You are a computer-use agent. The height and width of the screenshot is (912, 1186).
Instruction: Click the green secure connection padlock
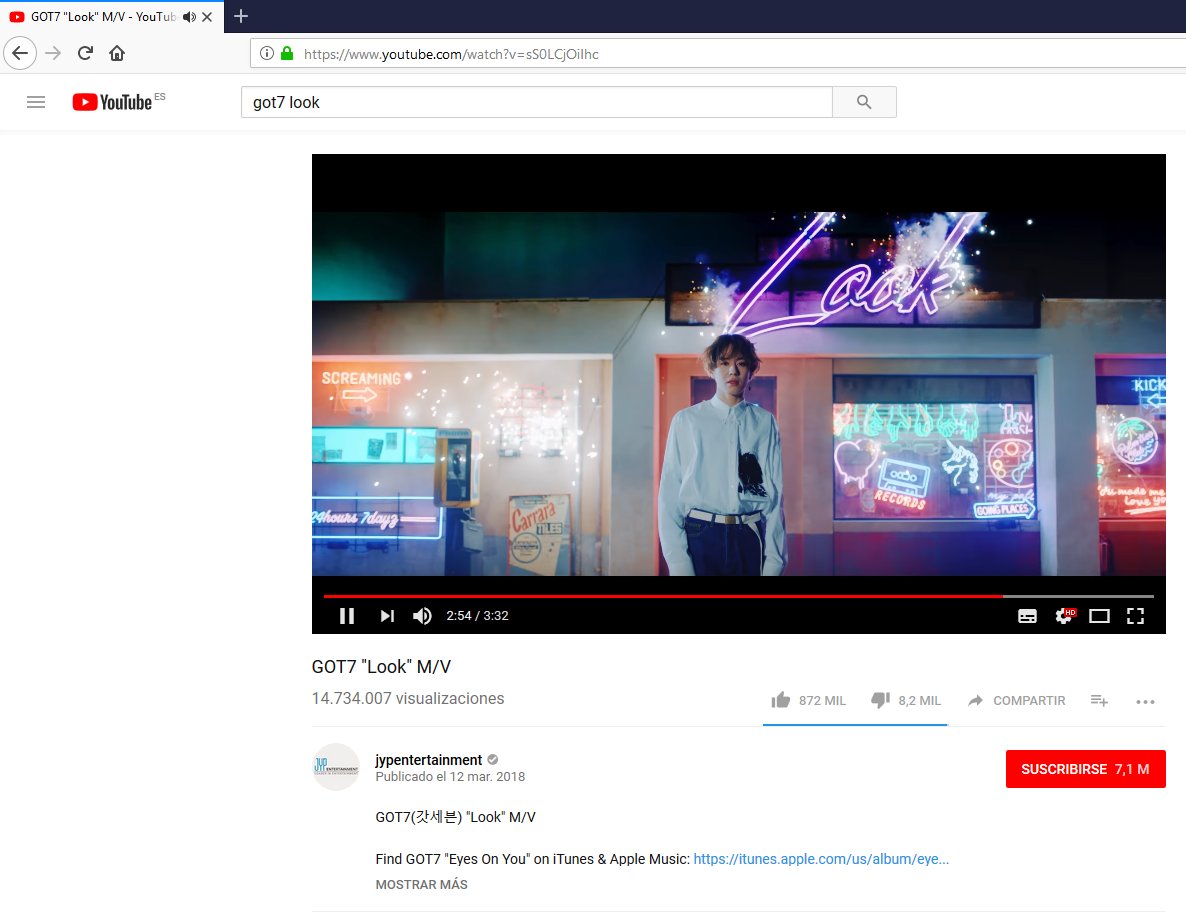pyautogui.click(x=287, y=53)
